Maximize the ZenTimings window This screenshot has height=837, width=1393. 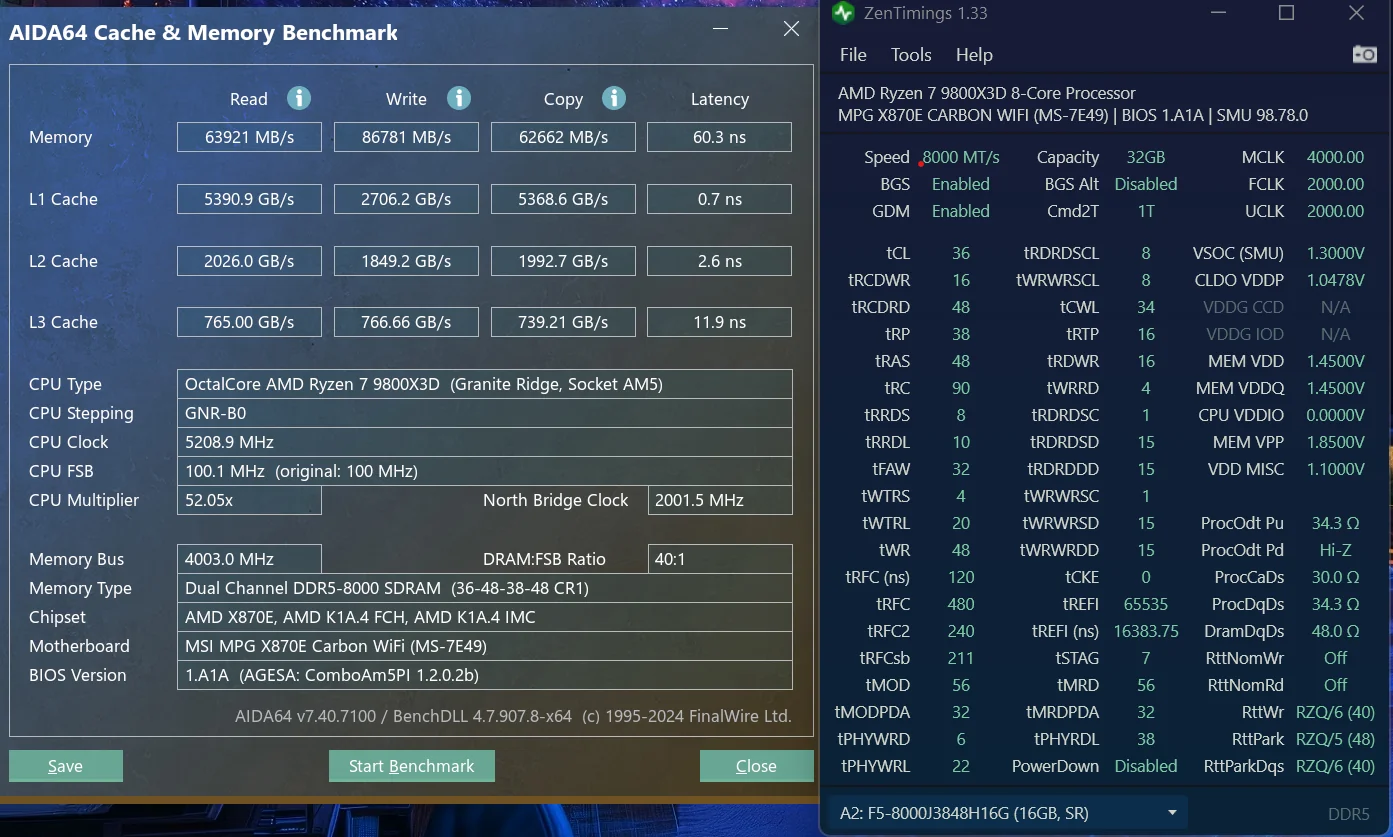[1287, 13]
